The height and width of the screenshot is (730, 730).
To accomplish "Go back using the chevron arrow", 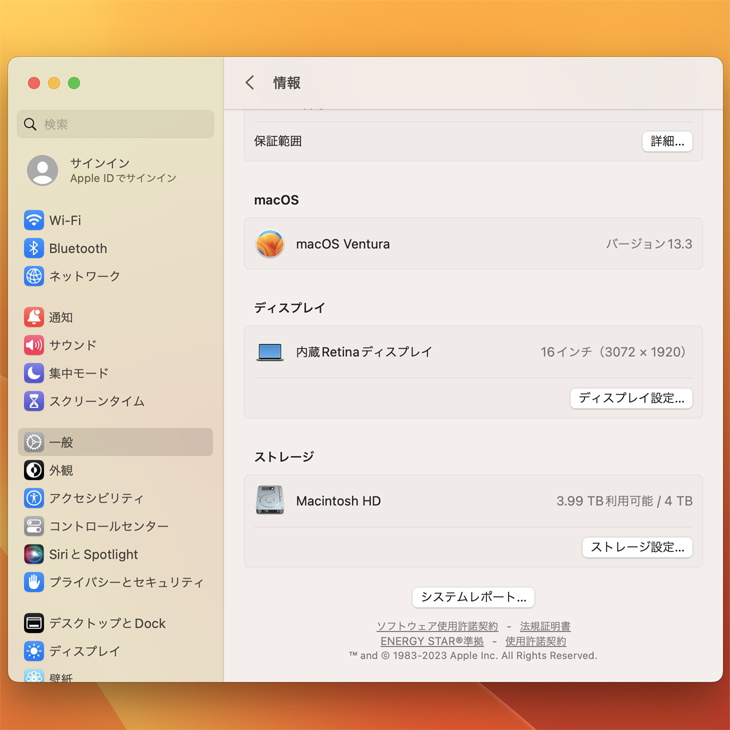I will [250, 83].
